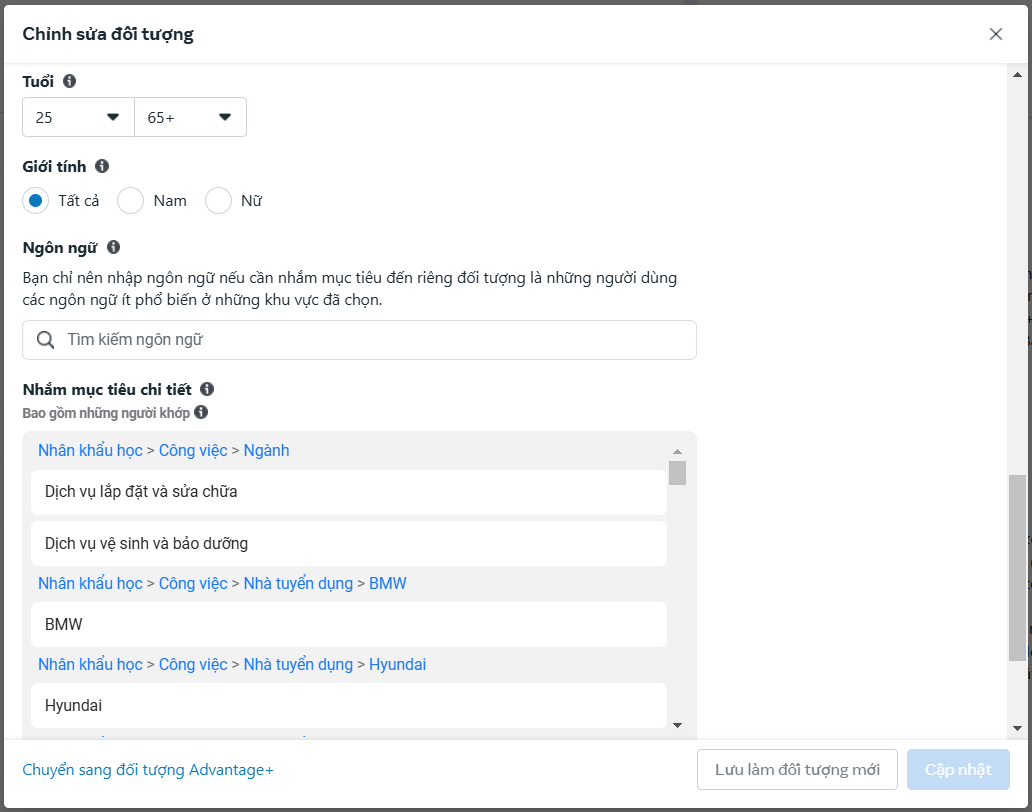Close the Chỉnh sửa đối tượng dialog

tap(995, 34)
